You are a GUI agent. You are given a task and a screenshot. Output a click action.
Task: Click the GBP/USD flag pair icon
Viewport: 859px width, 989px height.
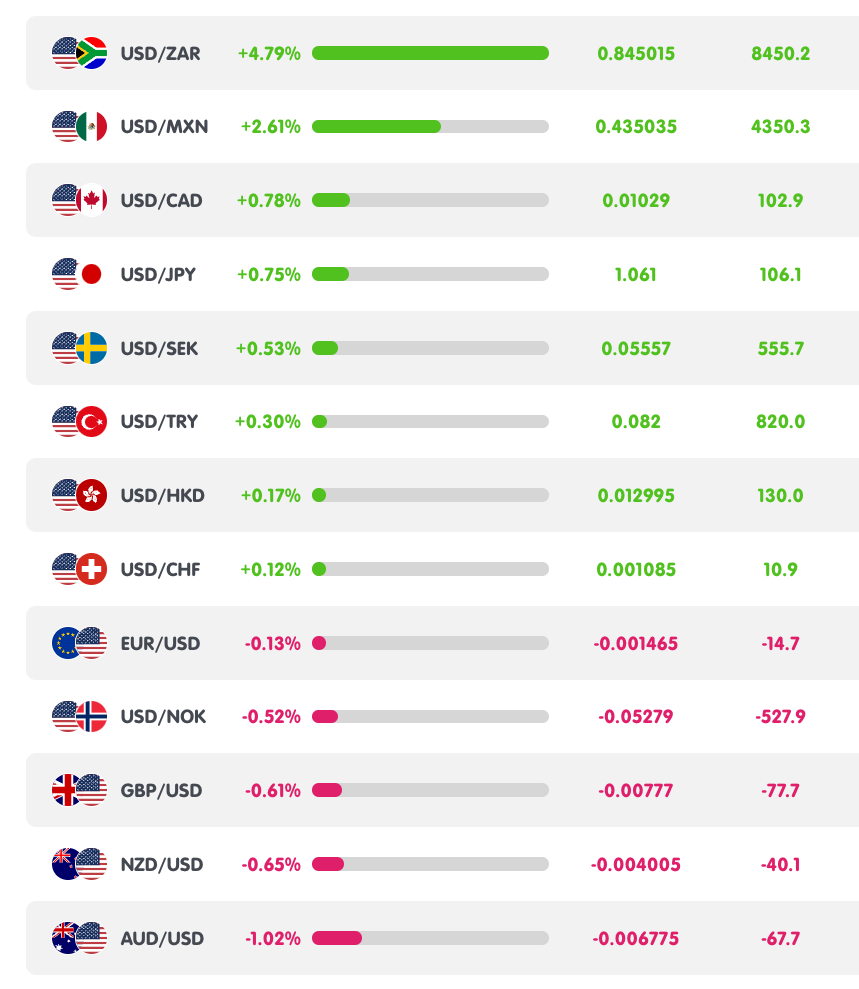coord(79,790)
